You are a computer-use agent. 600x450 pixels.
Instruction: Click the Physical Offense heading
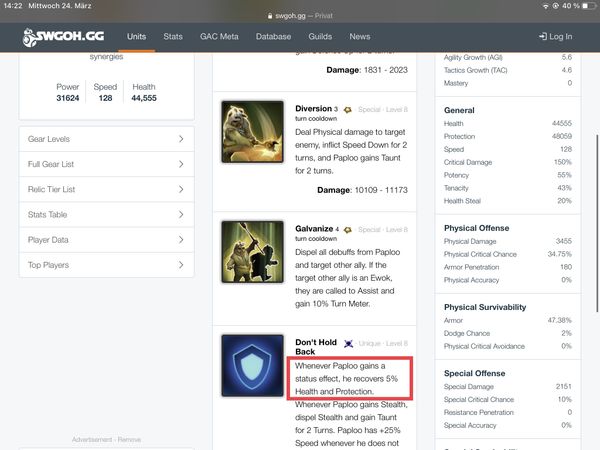(476, 228)
